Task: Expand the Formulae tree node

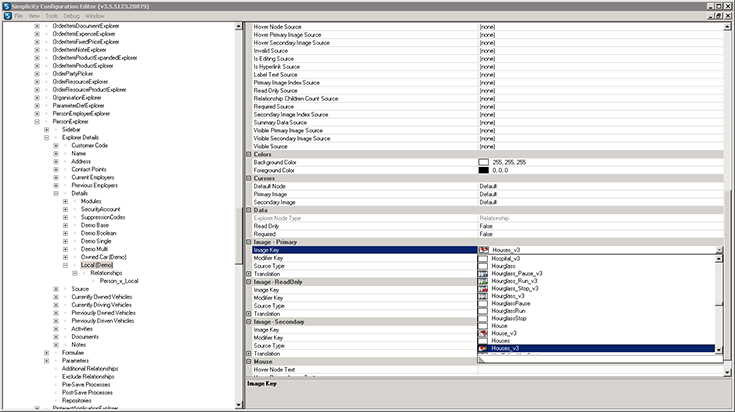Action: tap(46, 352)
